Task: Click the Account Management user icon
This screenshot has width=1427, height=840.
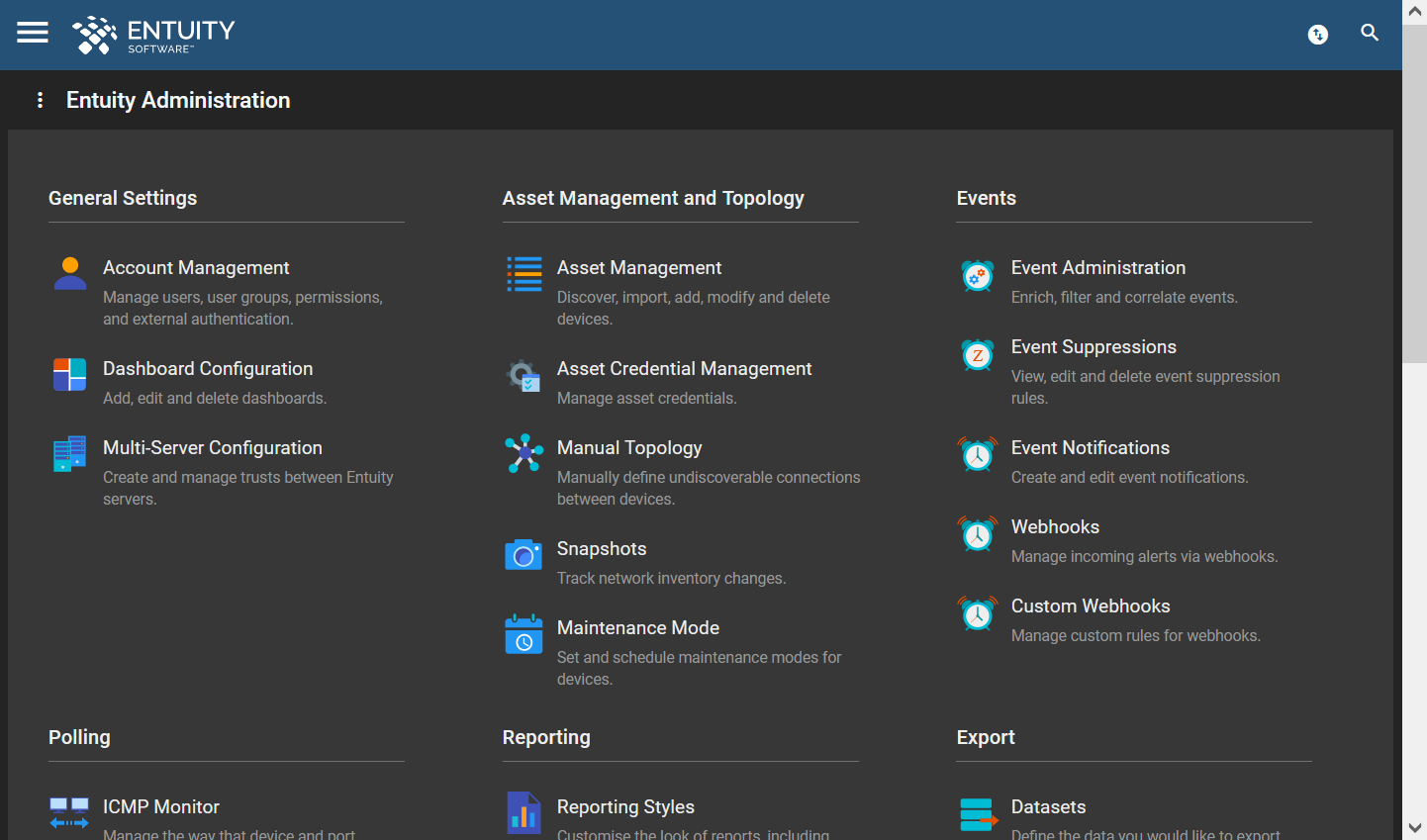Action: 70,273
